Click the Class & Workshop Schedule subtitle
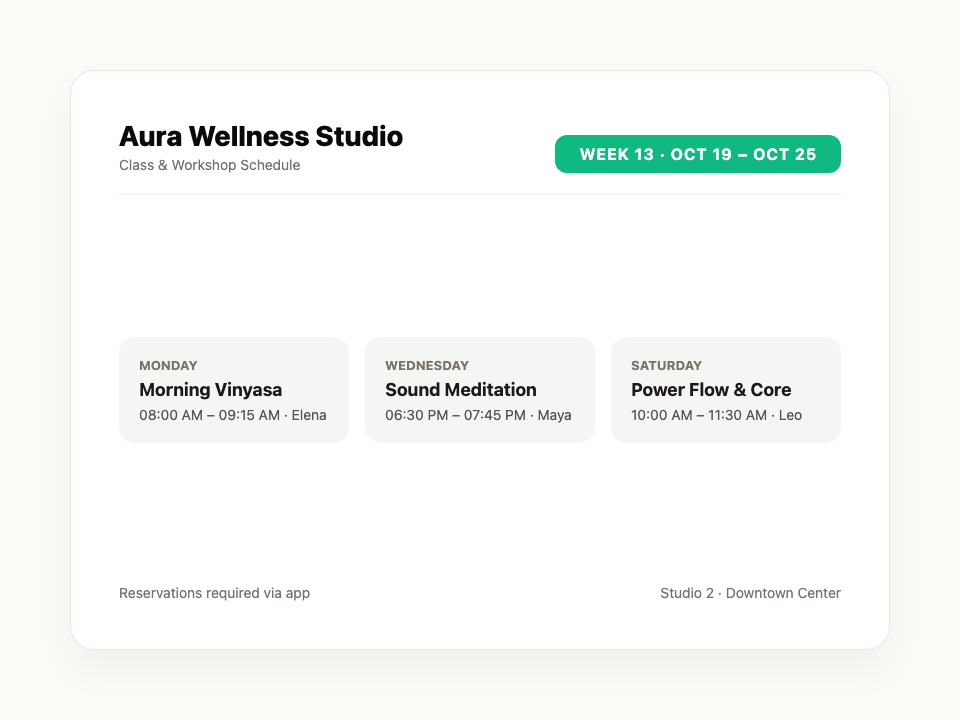This screenshot has height=720, width=960. pyautogui.click(x=209, y=165)
